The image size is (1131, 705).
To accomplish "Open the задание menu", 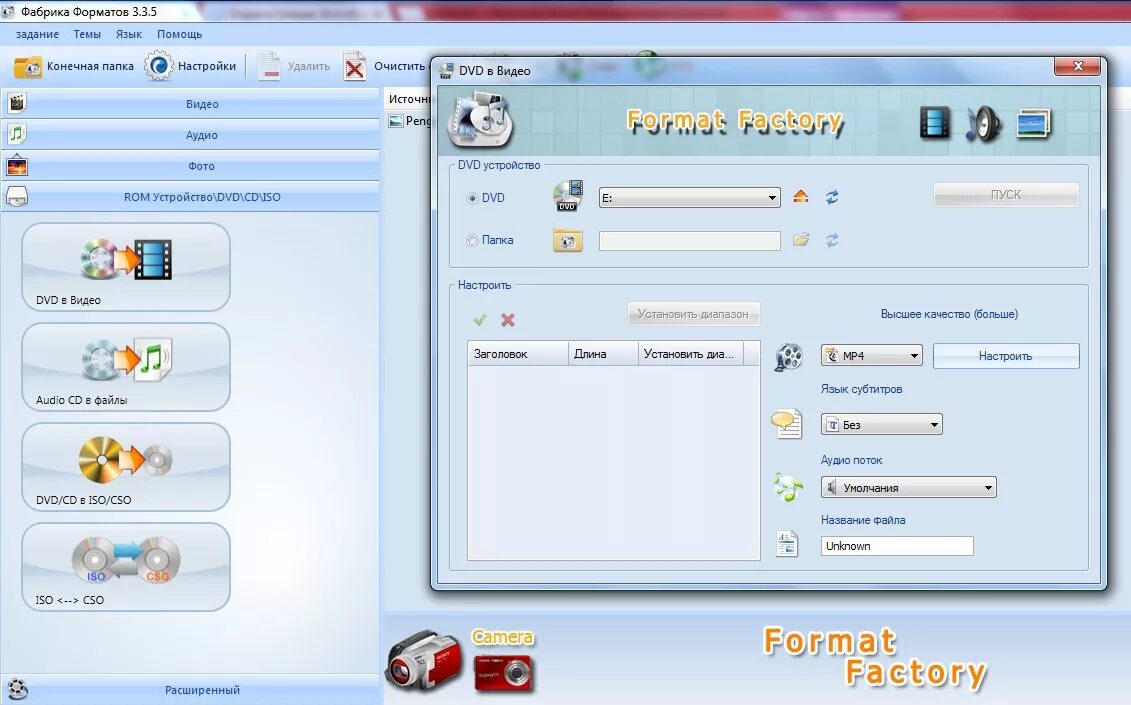I will [37, 34].
